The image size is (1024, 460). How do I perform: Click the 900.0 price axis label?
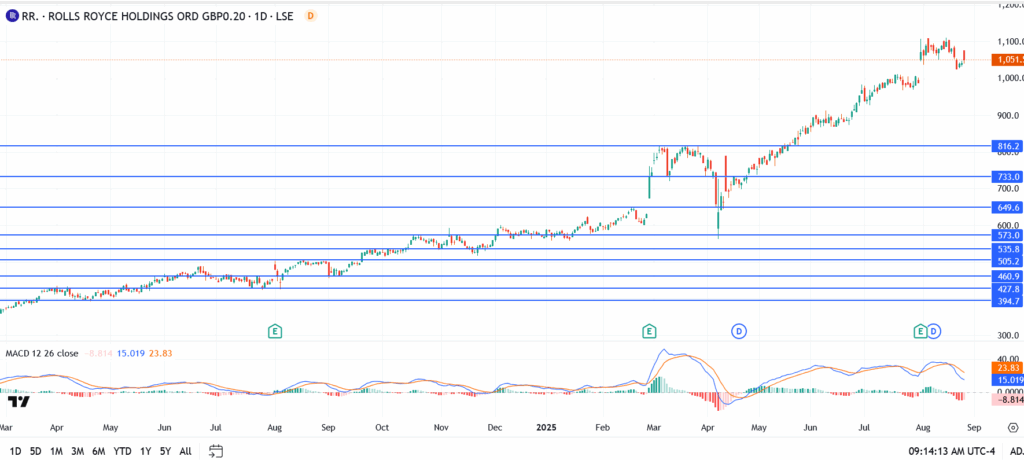click(x=1010, y=116)
